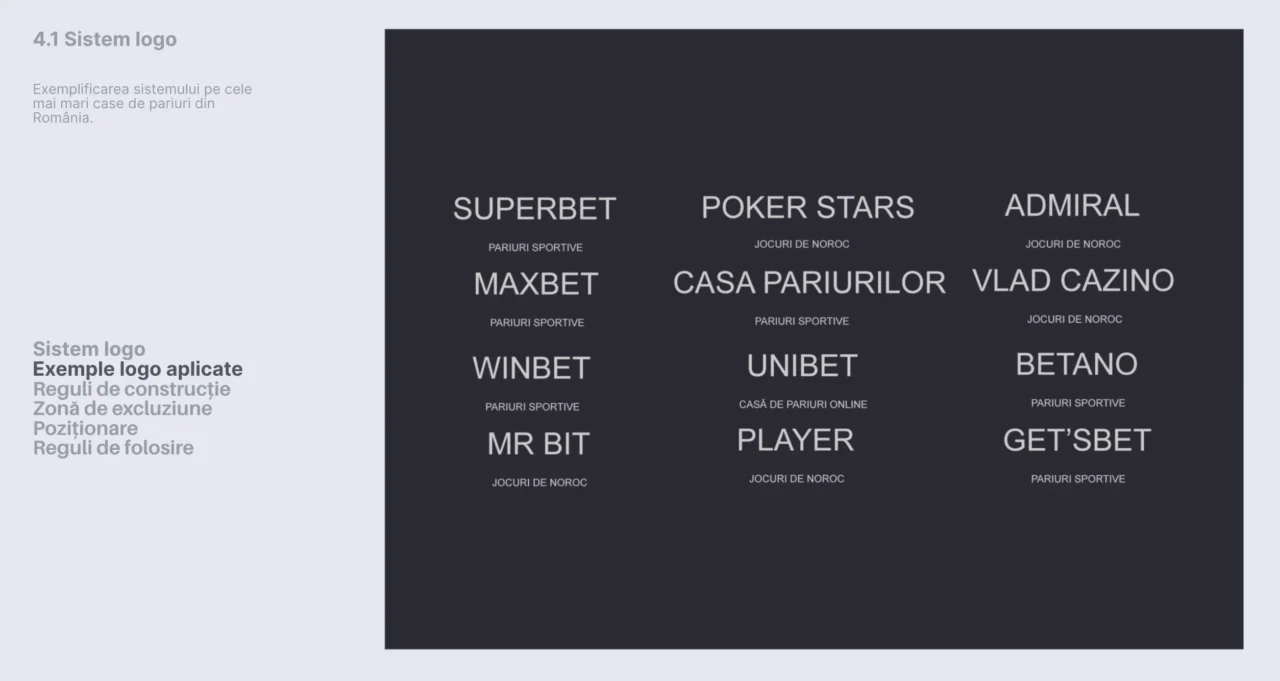Click the 4.1 Sistem logo heading
The height and width of the screenshot is (681, 1280).
tap(104, 39)
